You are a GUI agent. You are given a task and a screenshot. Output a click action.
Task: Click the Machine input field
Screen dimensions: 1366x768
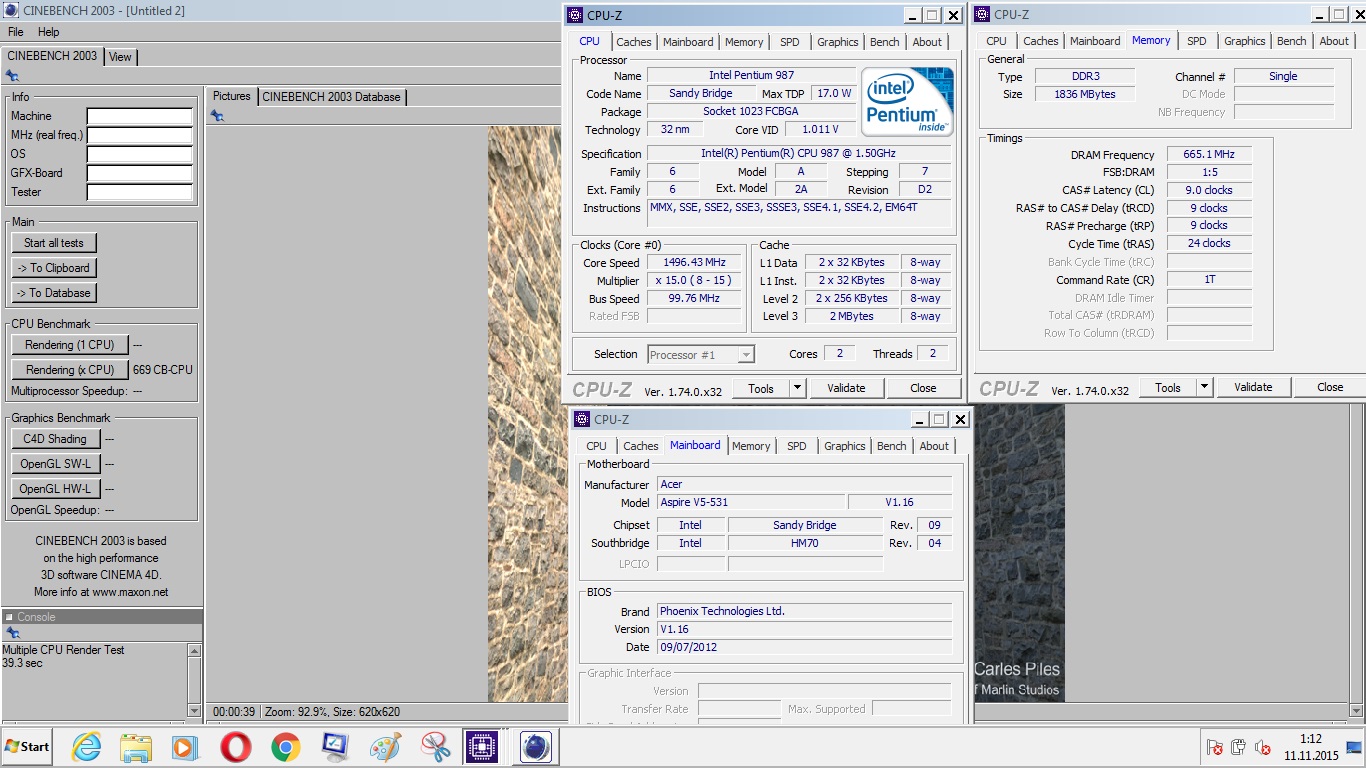pos(139,117)
